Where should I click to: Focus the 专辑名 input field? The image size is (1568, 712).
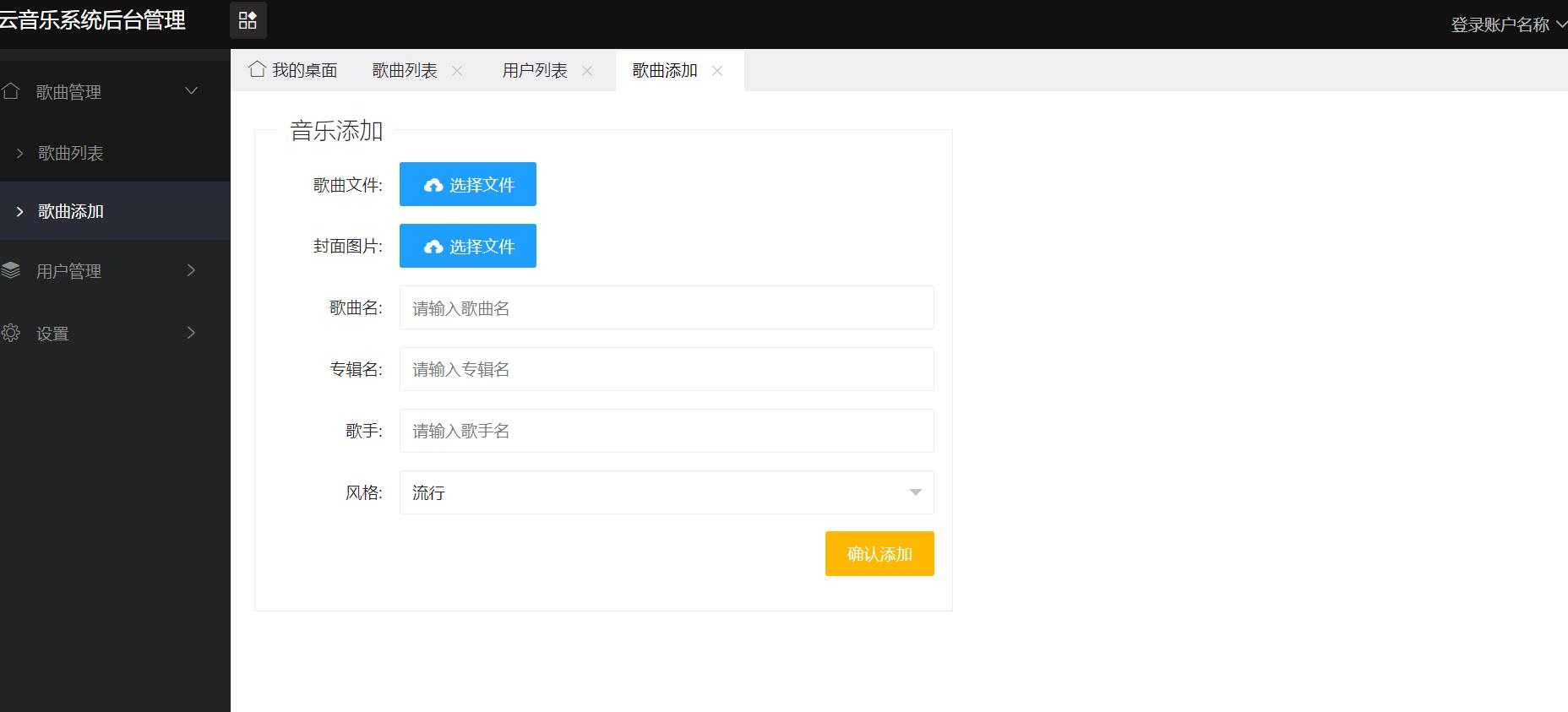[x=667, y=369]
